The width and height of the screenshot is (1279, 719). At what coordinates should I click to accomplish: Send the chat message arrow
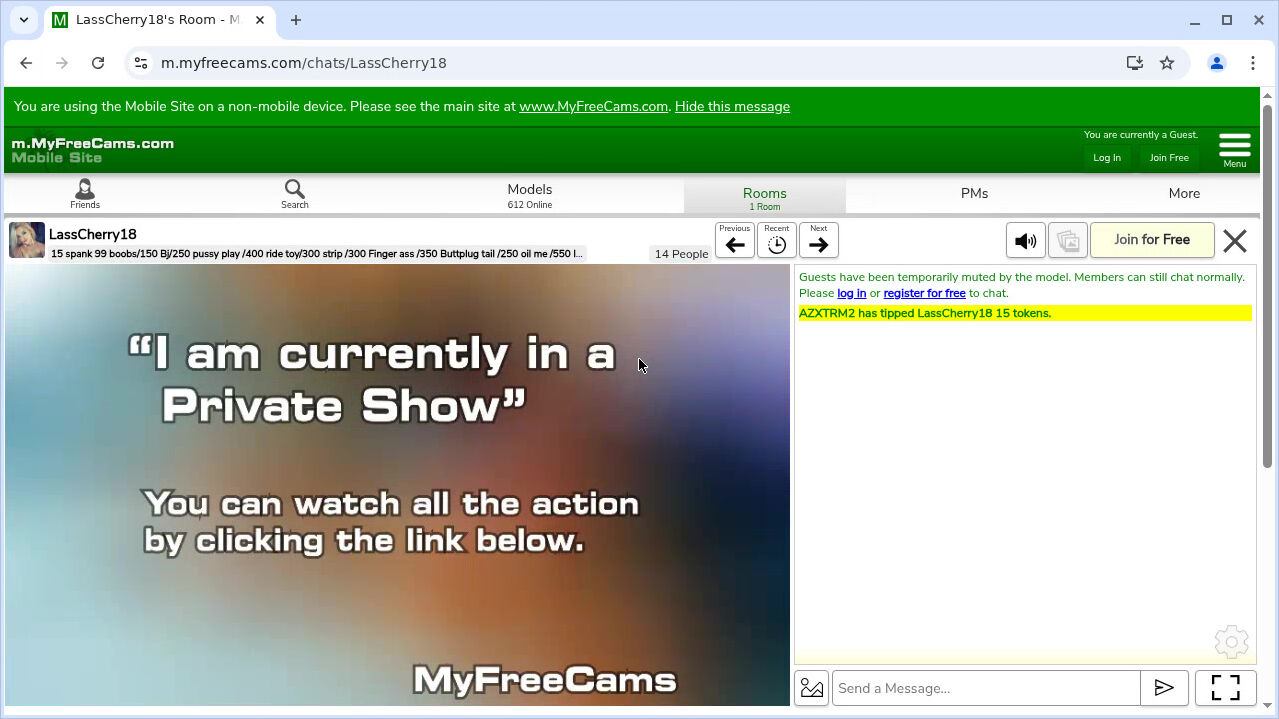click(x=1164, y=688)
